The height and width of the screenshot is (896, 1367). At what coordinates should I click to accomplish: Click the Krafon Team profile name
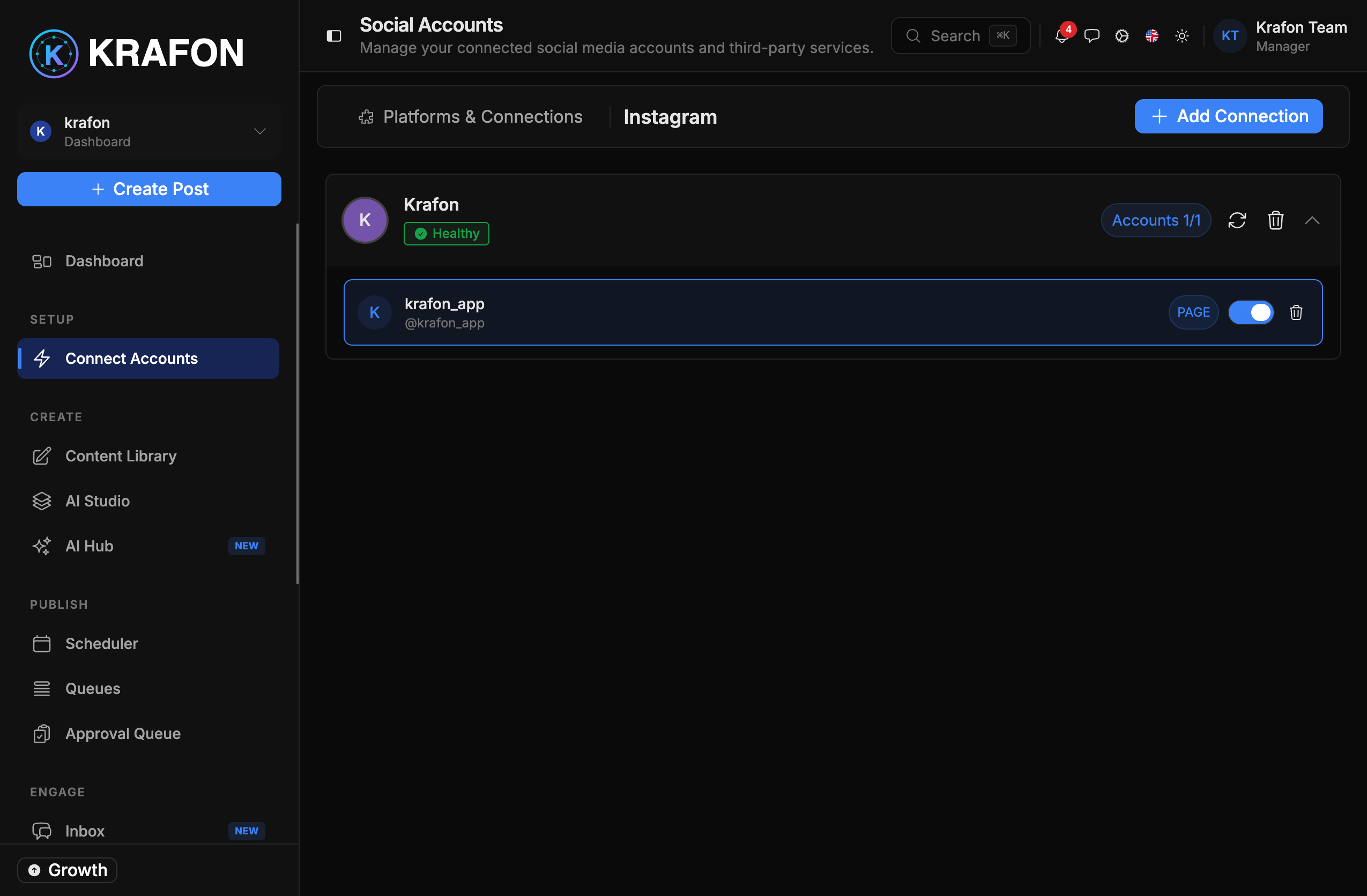coord(1301,27)
